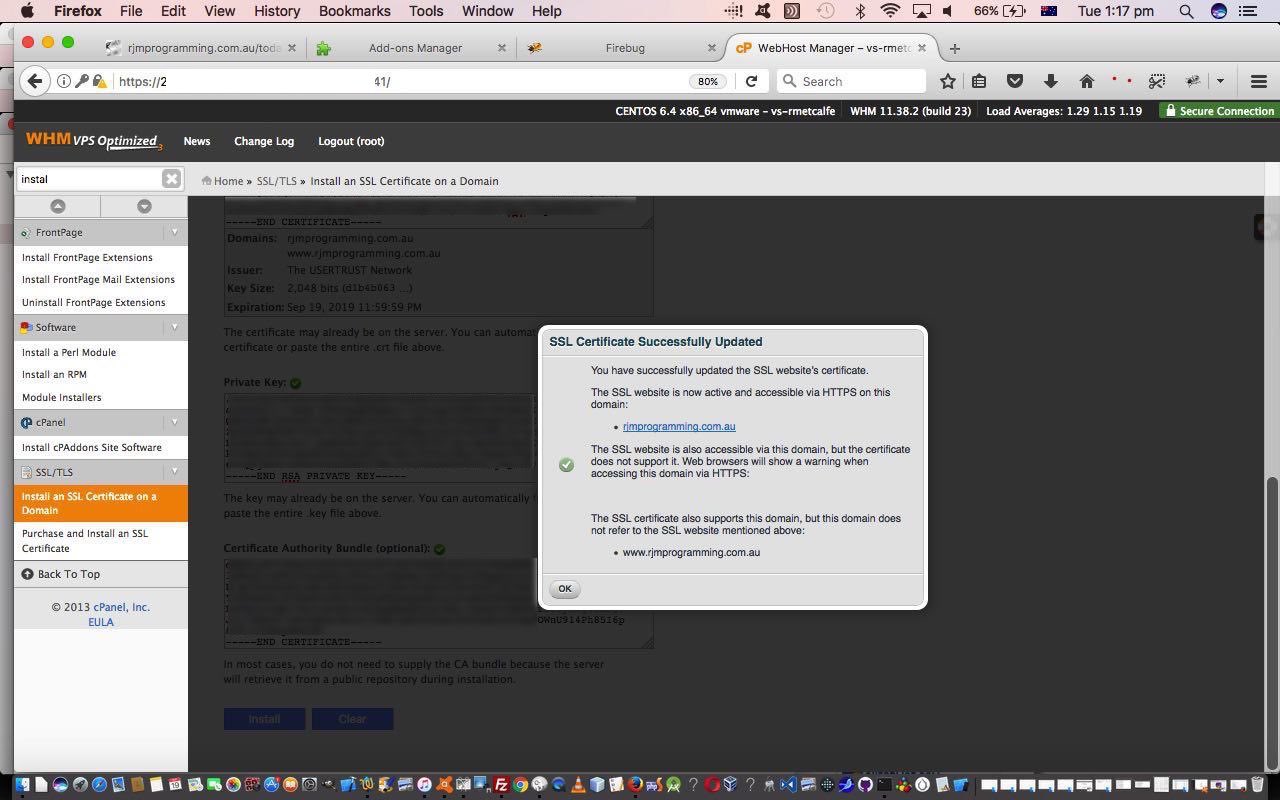Open the EULA link
Image resolution: width=1280 pixels, height=800 pixels.
point(101,622)
